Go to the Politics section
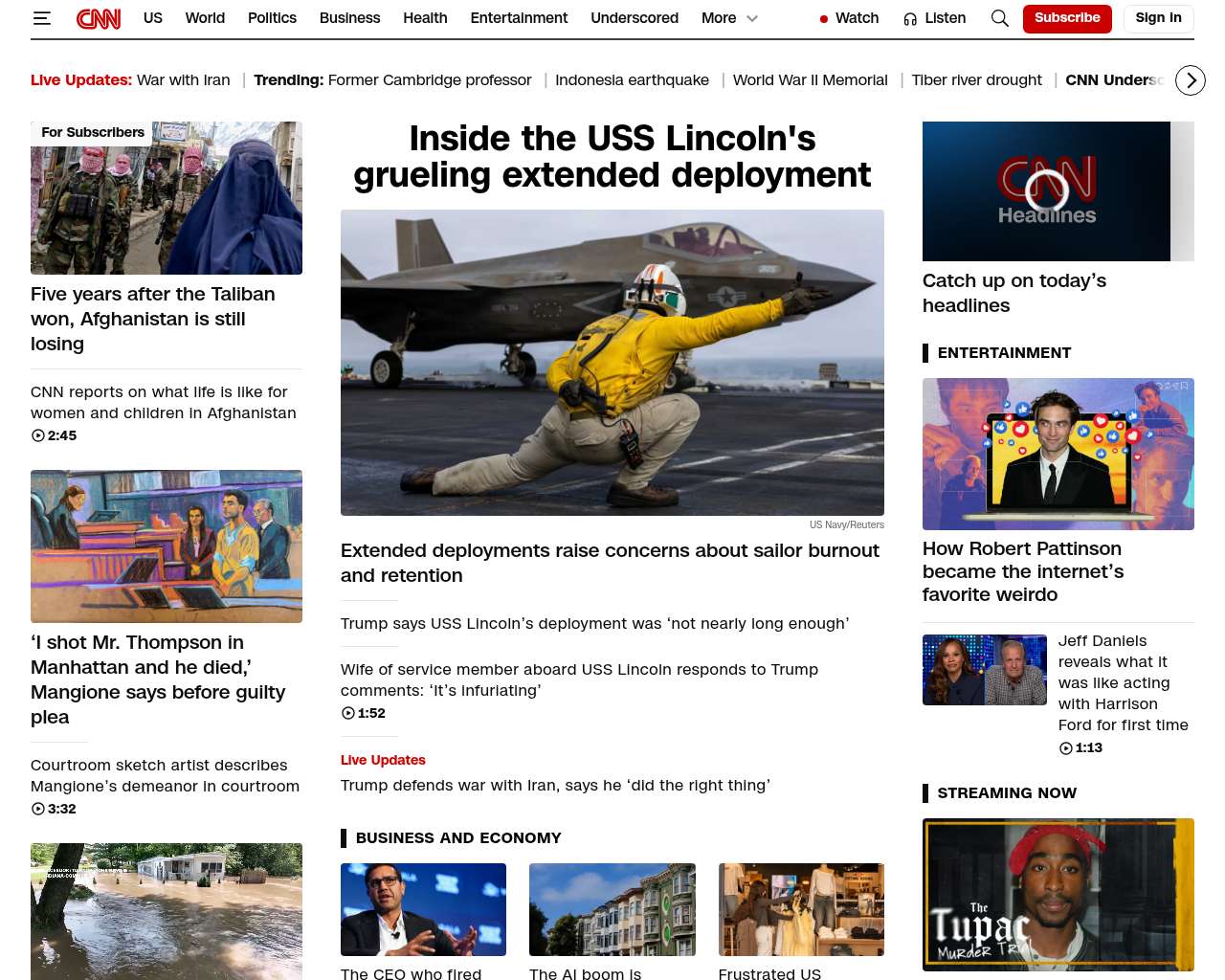This screenshot has height=980, width=1225. pyautogui.click(x=272, y=18)
